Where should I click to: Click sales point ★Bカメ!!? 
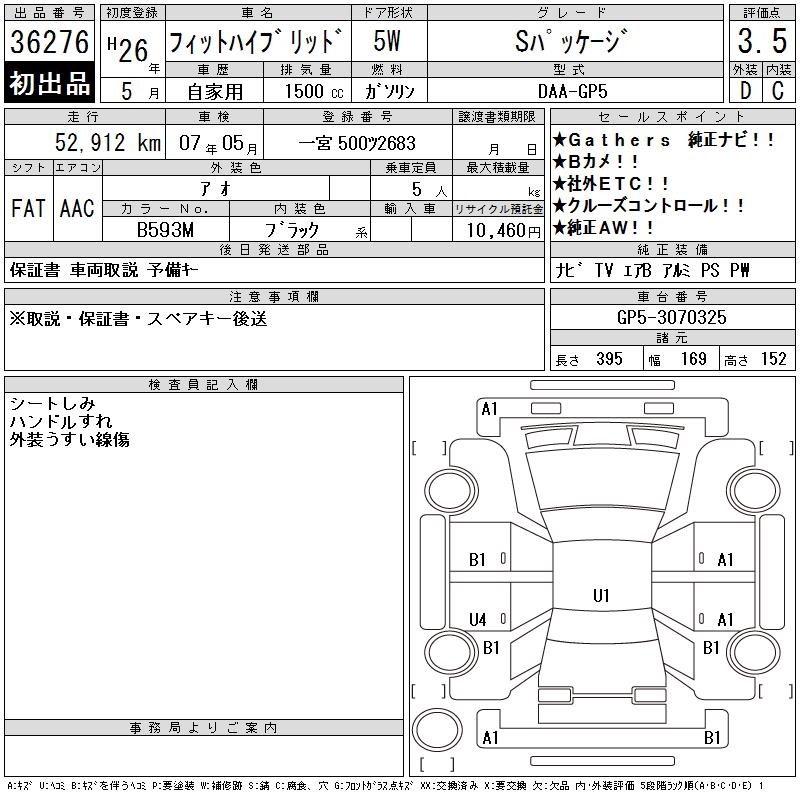tap(595, 161)
